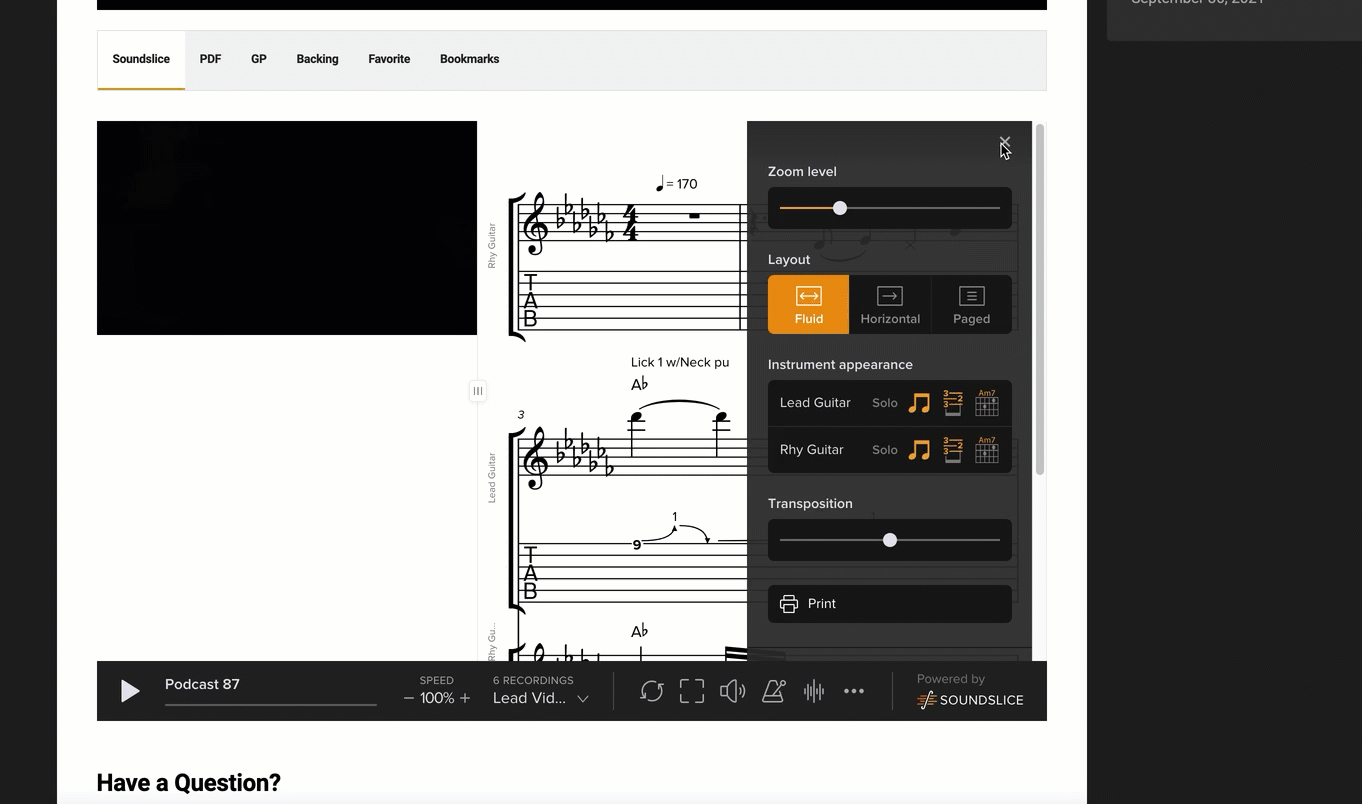Switch layout to Paged mode
1362x804 pixels.
point(970,304)
